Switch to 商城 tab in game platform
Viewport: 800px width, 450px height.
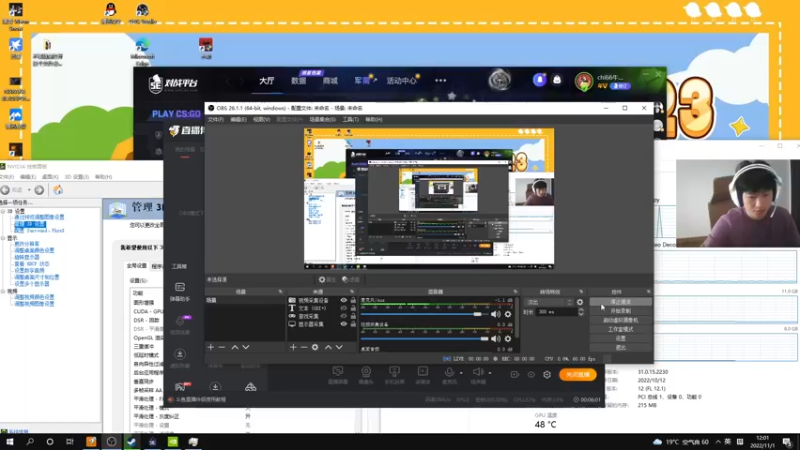(x=330, y=81)
